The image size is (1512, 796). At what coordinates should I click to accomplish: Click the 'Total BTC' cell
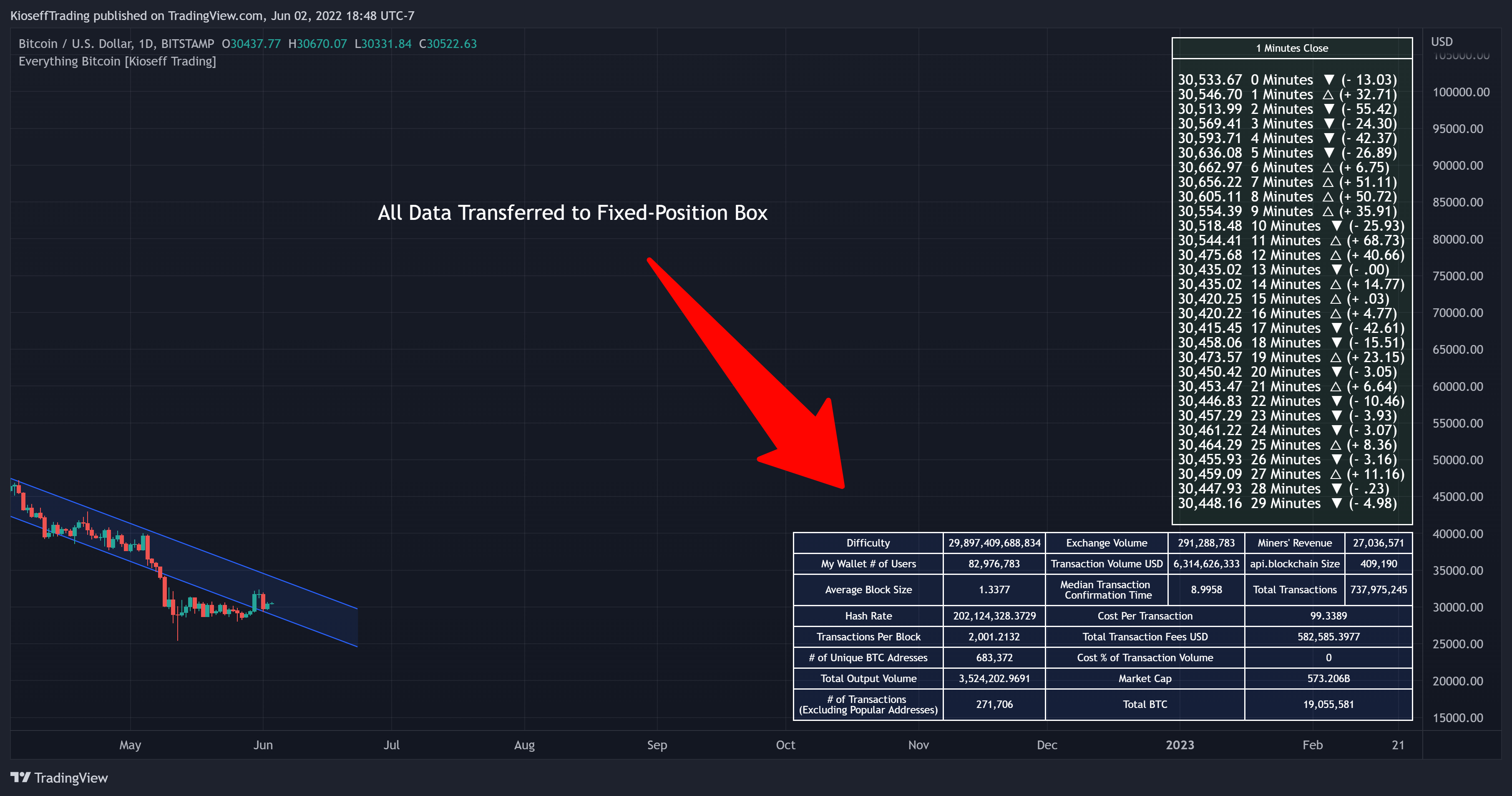coord(1145,704)
